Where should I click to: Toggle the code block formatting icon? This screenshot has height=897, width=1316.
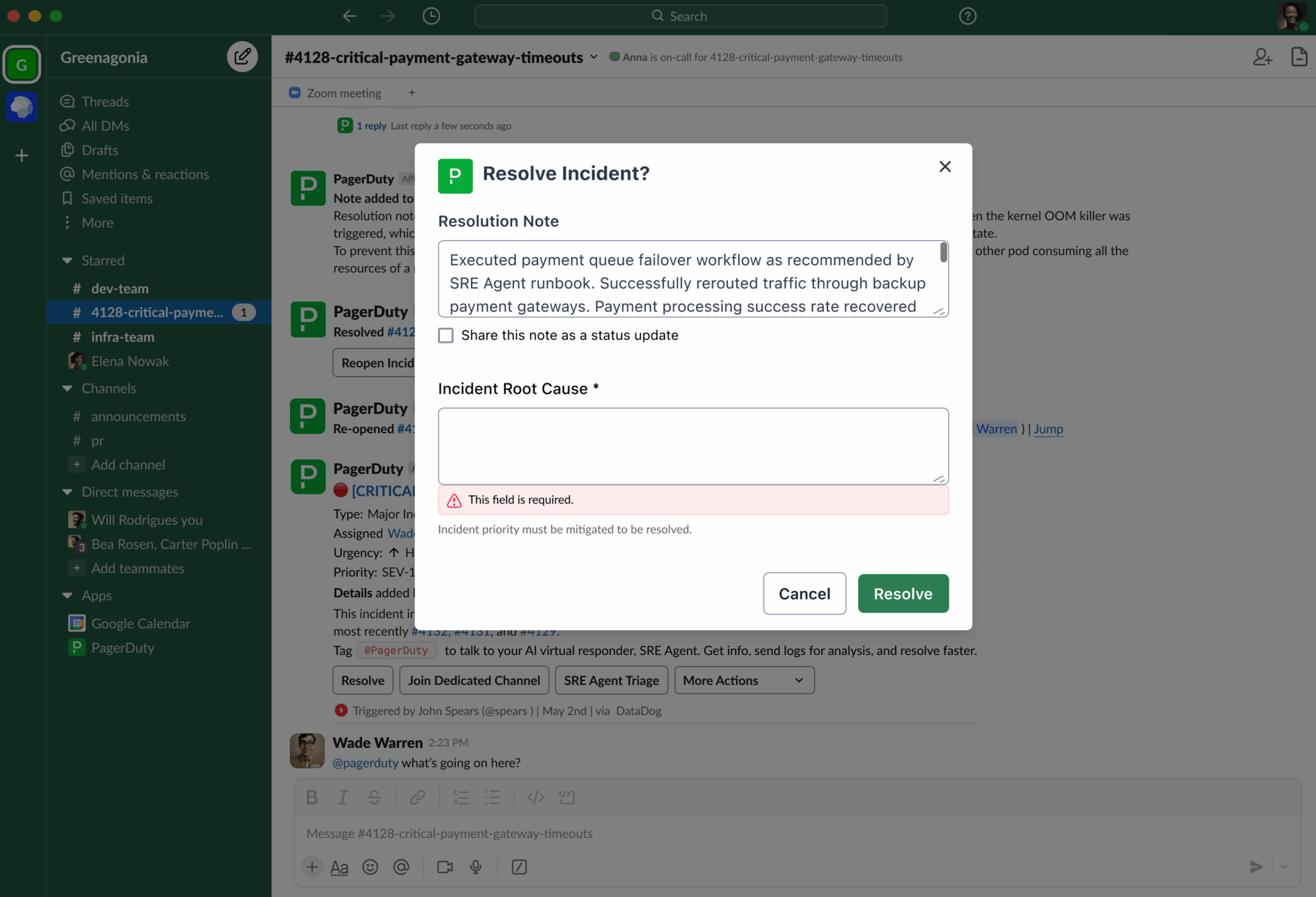click(567, 797)
